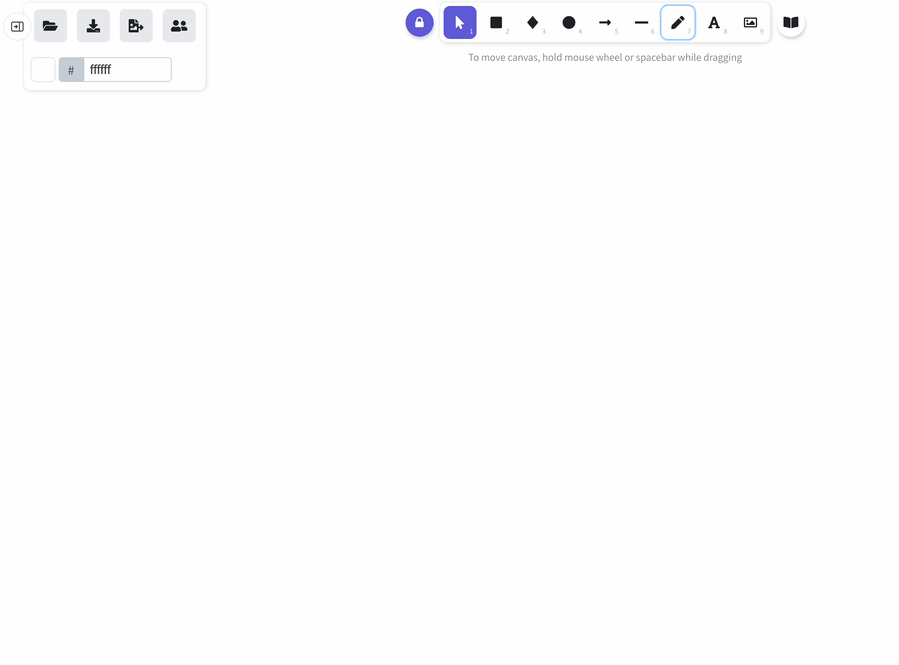Select the Rectangle tool
This screenshot has width=899, height=665.
pos(496,22)
